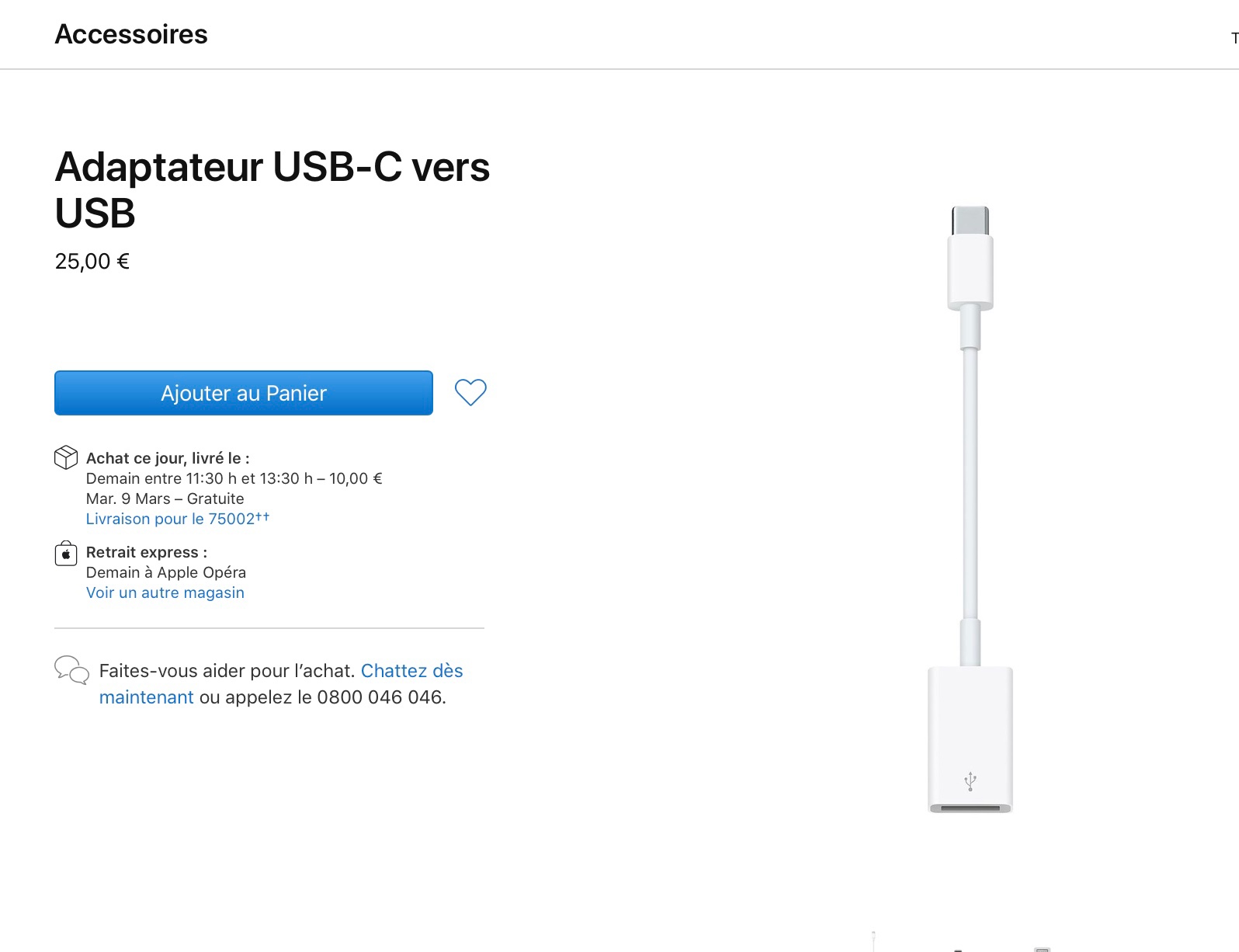1239x952 pixels.
Task: Click the Achat ce jour, livré le heading
Action: 168,458
